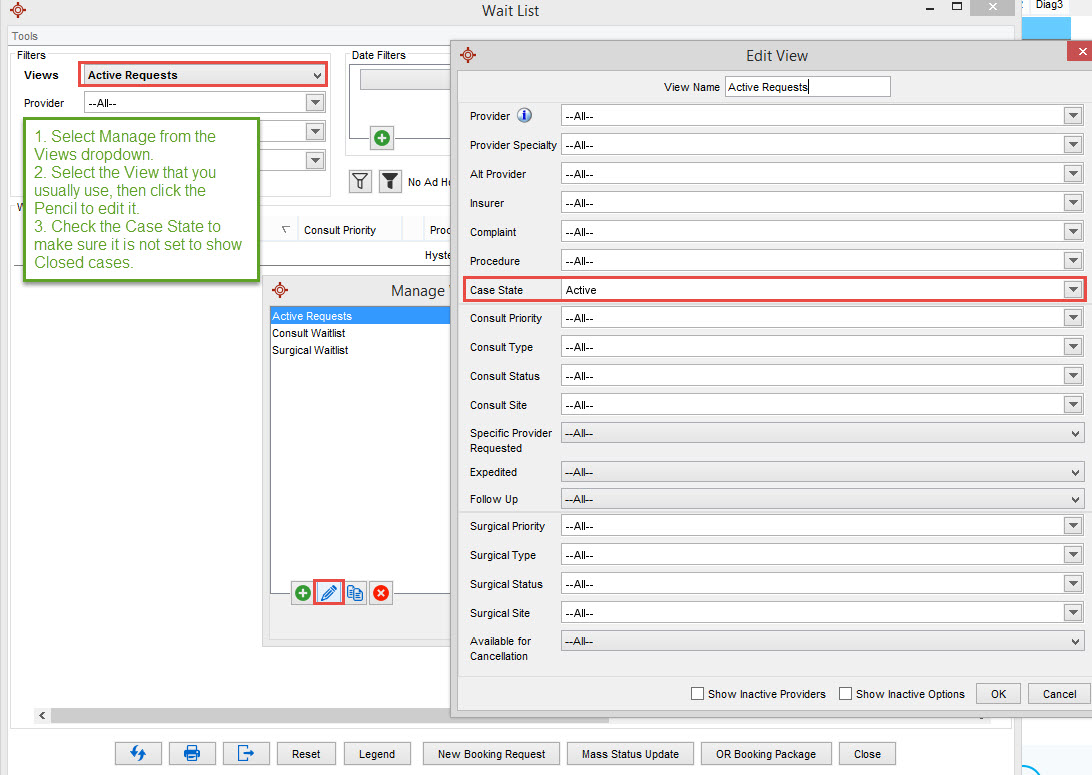Click the info icon beside Provider
Screen dimensions: 1092x775
click(x=524, y=116)
